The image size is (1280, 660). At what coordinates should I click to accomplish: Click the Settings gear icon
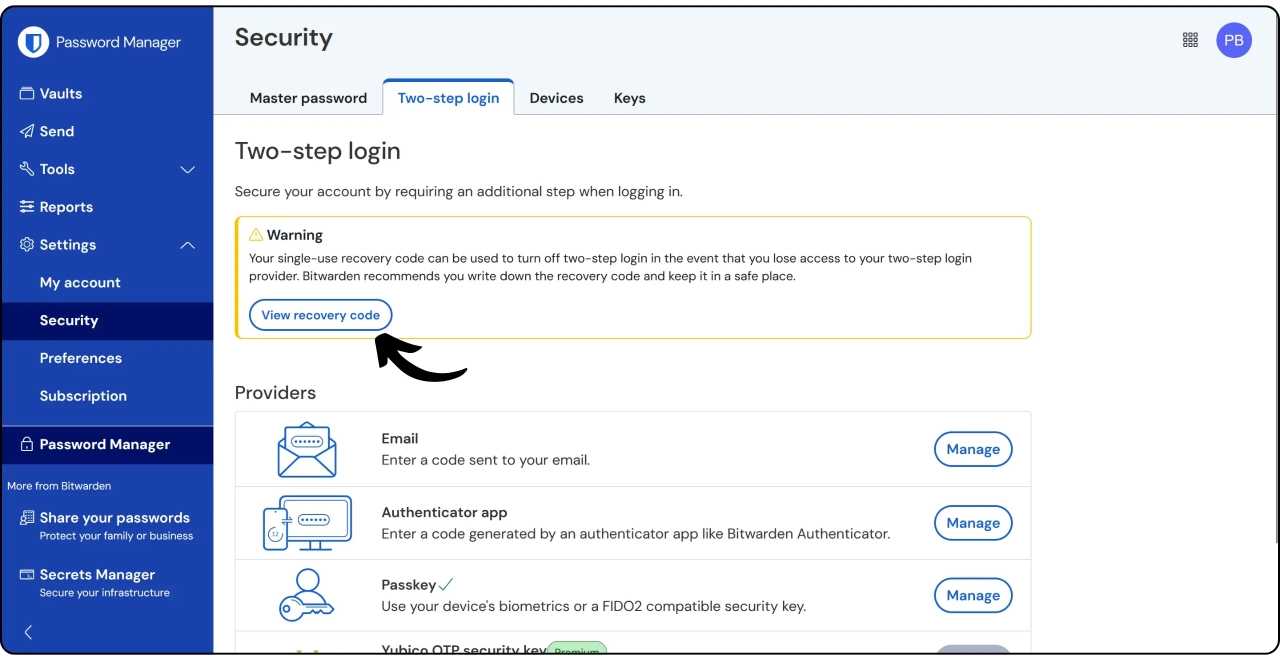(x=27, y=245)
